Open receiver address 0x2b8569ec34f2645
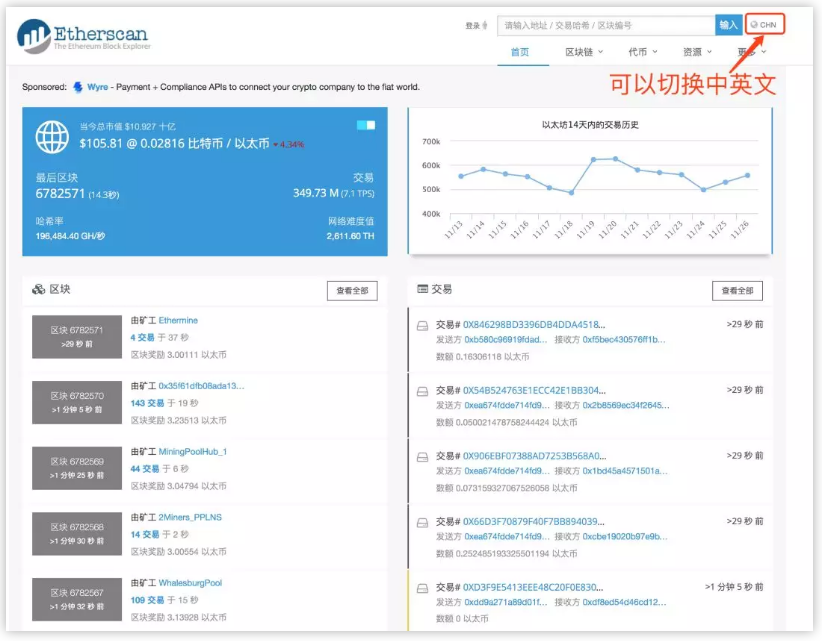This screenshot has width=822, height=641. pos(626,405)
